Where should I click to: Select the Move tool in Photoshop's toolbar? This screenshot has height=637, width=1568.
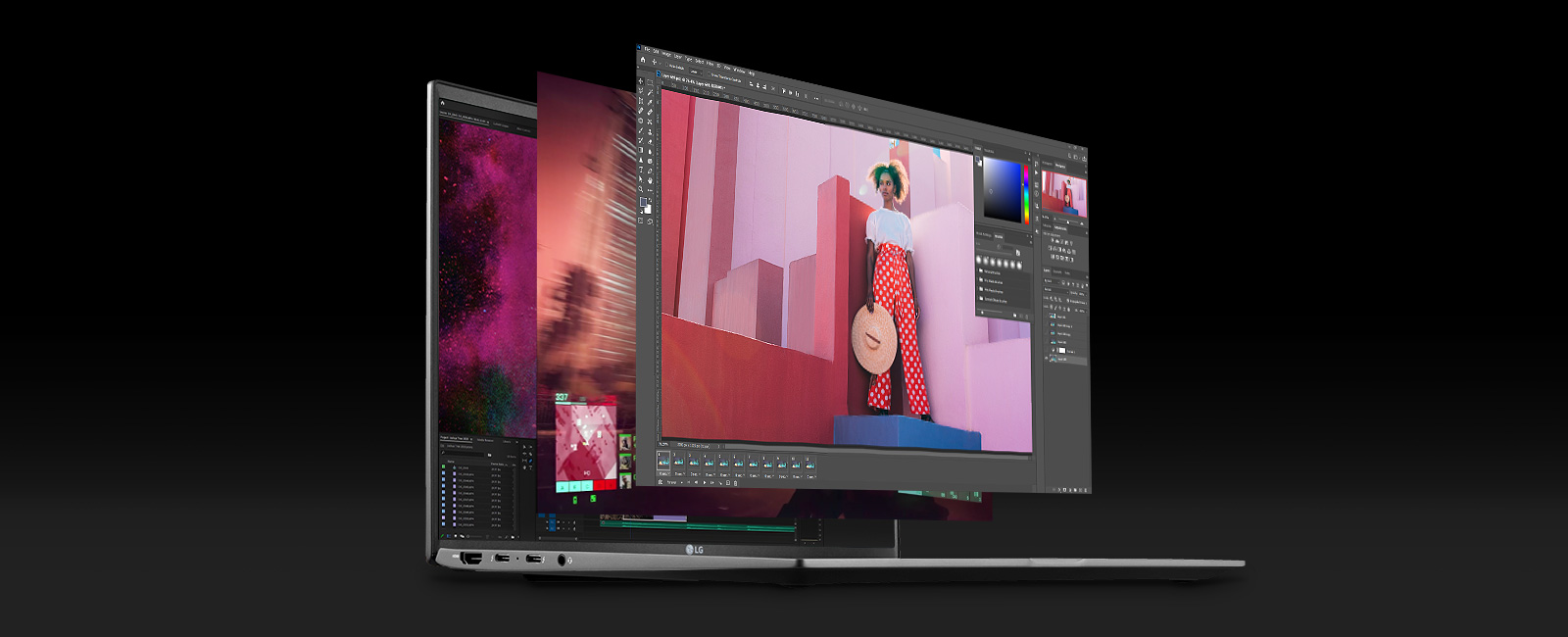coord(641,81)
